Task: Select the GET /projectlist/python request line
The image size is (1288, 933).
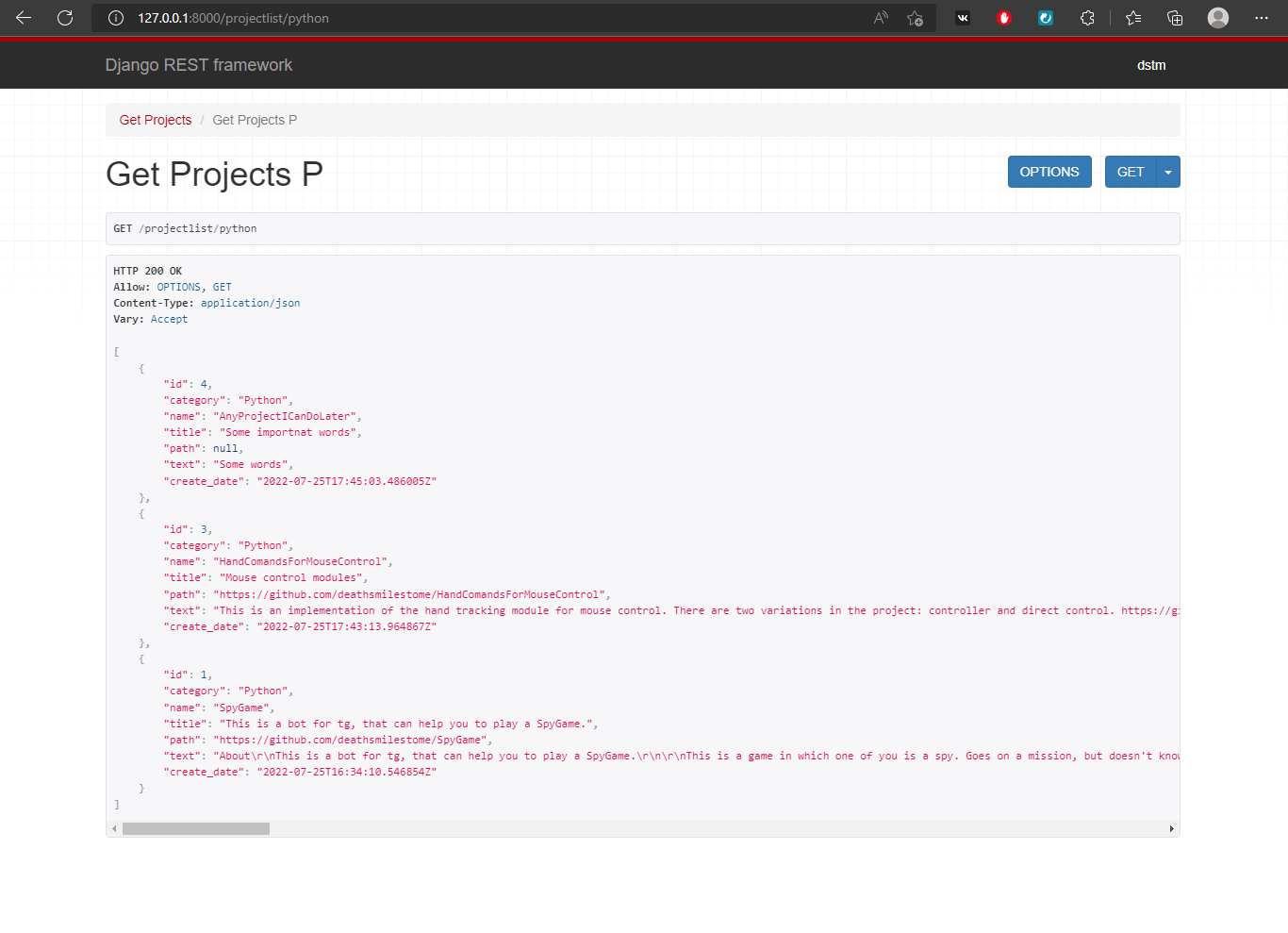Action: tap(185, 228)
